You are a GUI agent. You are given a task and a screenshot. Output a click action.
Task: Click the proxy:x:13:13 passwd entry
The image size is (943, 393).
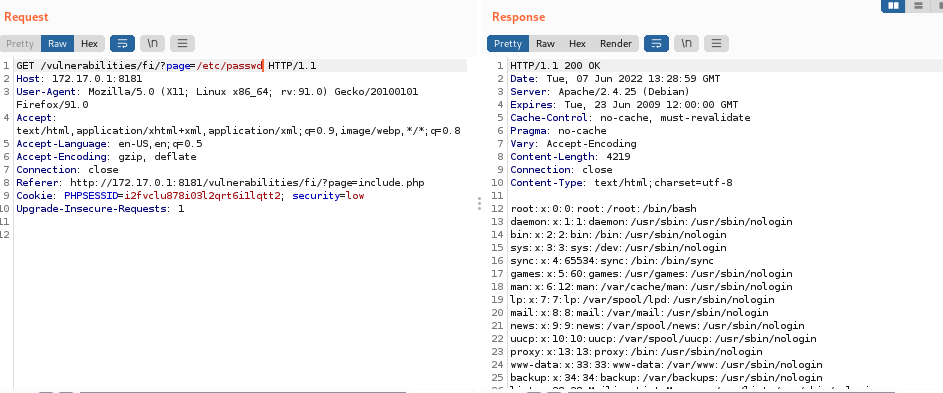pyautogui.click(x=636, y=352)
